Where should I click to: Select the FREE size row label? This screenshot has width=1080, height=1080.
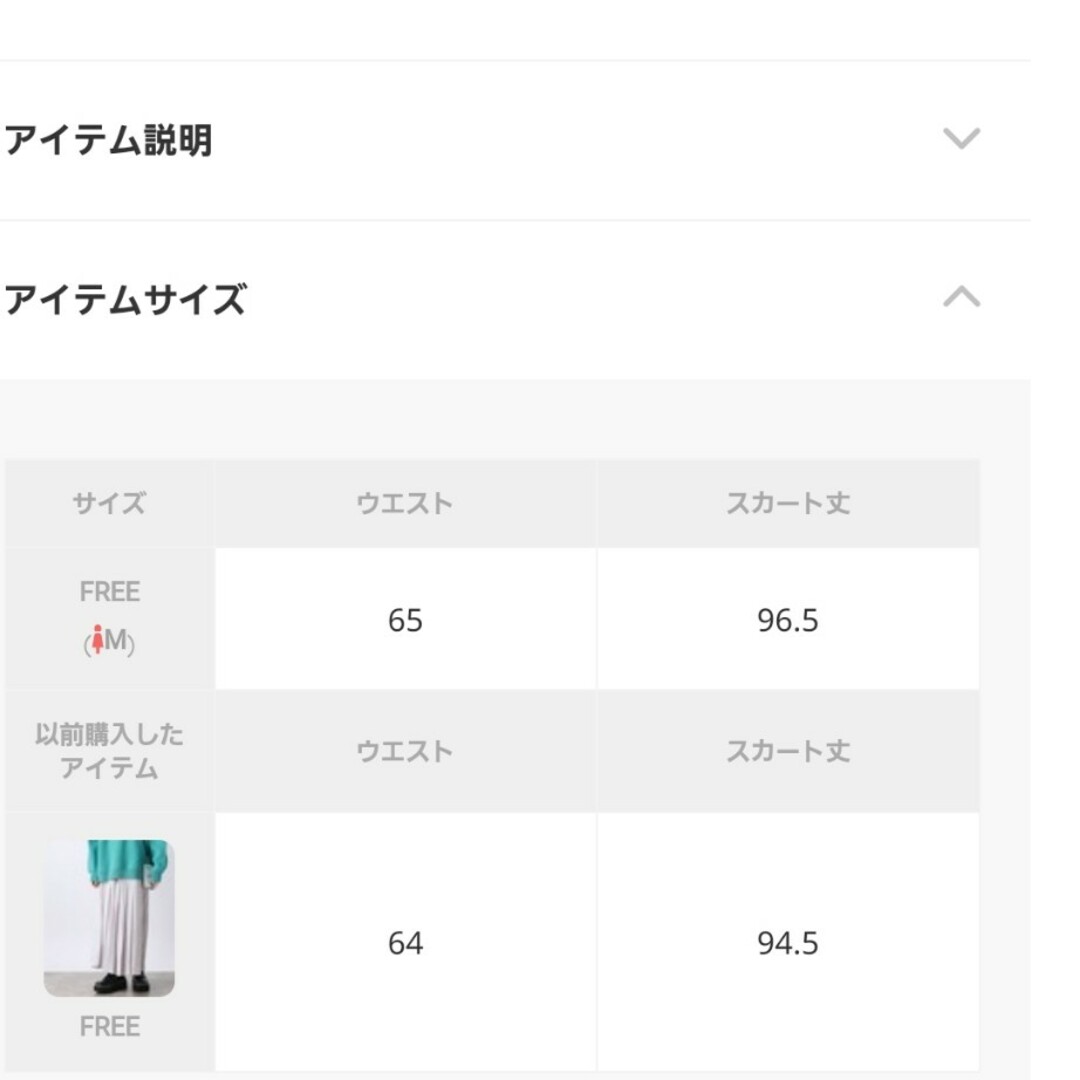(110, 618)
